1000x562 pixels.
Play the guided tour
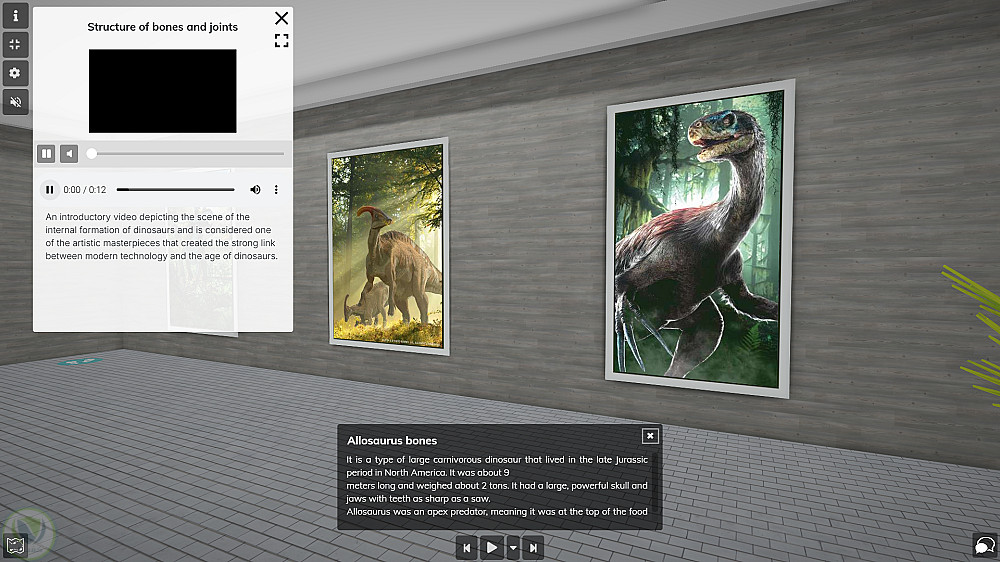[x=492, y=548]
